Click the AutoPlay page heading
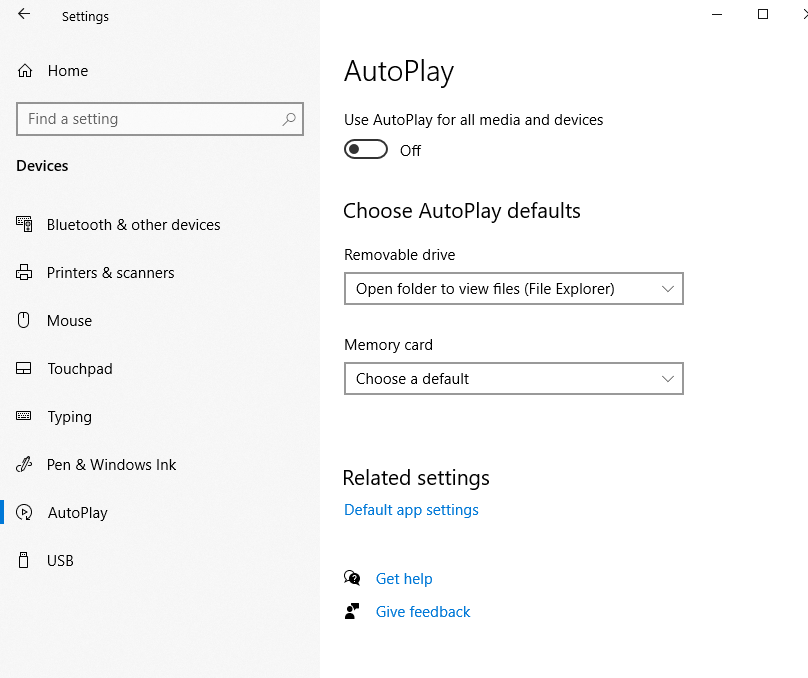The height and width of the screenshot is (678, 808). tap(399, 72)
